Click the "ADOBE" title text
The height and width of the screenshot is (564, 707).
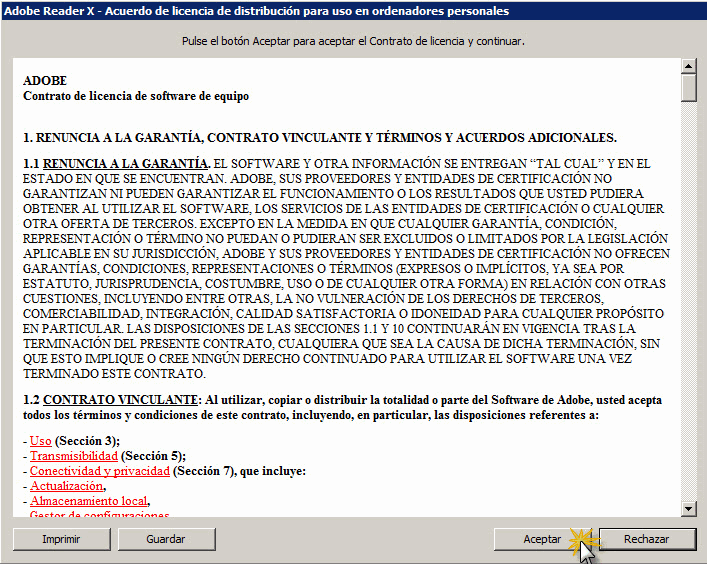tap(45, 81)
